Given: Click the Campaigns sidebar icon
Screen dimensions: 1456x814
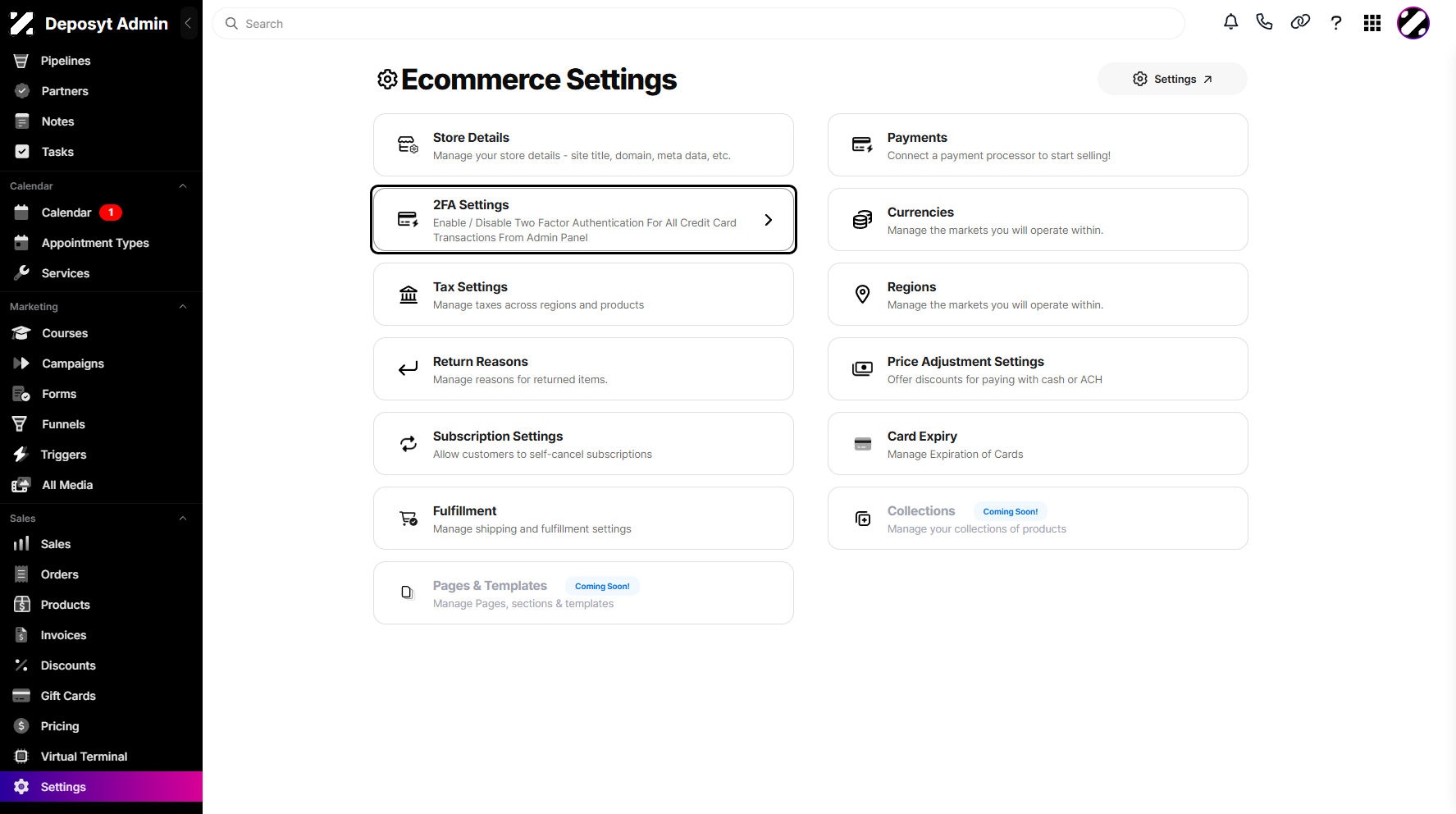Looking at the screenshot, I should point(21,364).
